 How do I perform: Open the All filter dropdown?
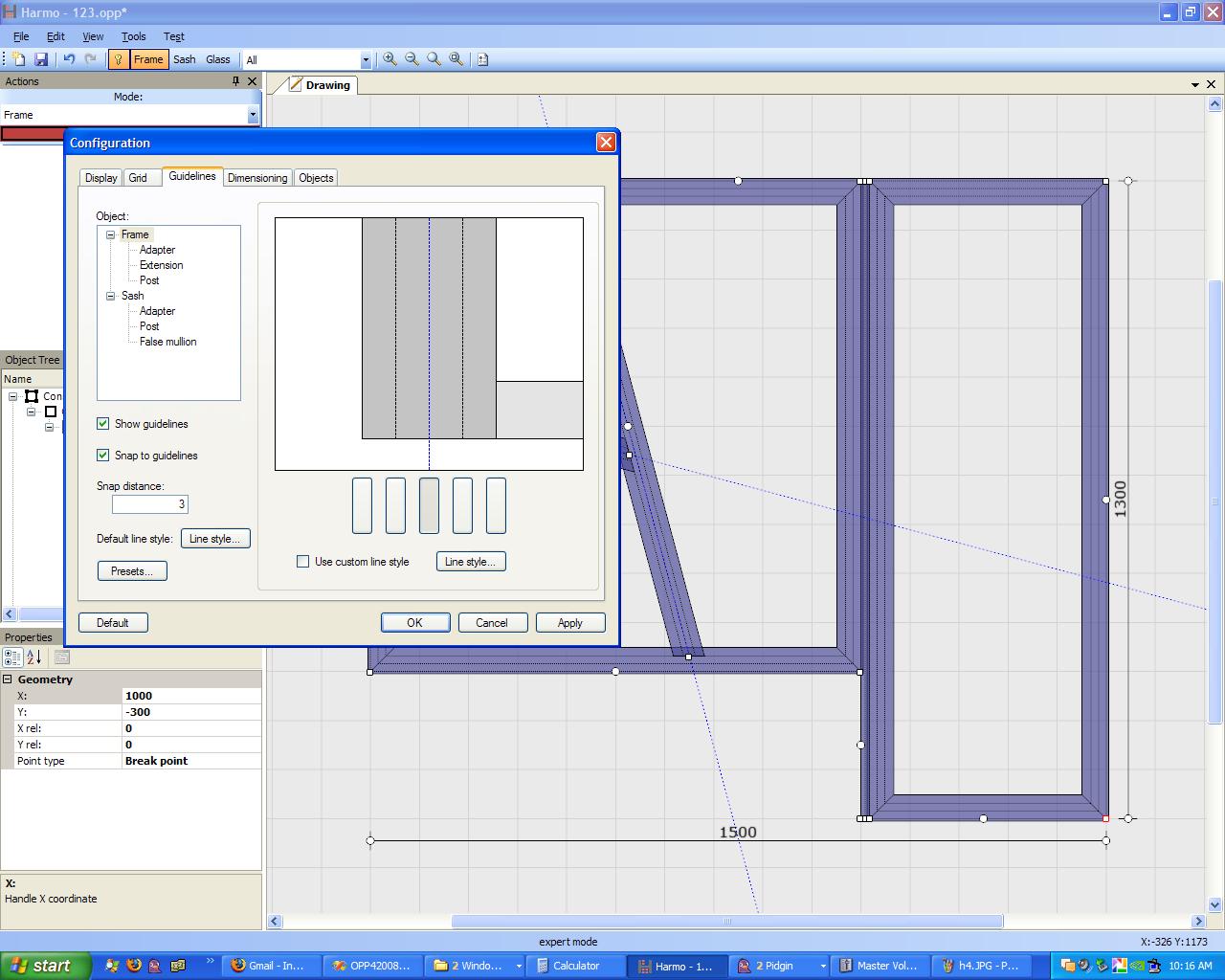point(366,60)
